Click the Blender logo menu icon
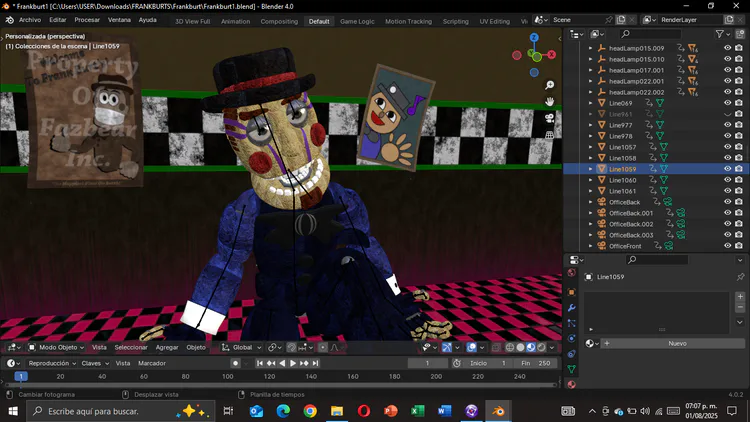The width and height of the screenshot is (750, 422). (x=9, y=20)
